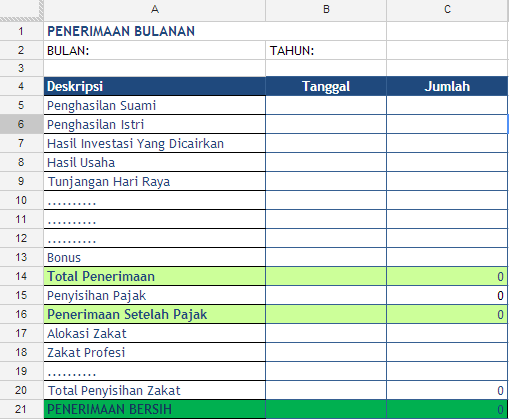This screenshot has width=509, height=419.
Task: Click the Penghasilan Suami cell
Action: click(x=155, y=105)
